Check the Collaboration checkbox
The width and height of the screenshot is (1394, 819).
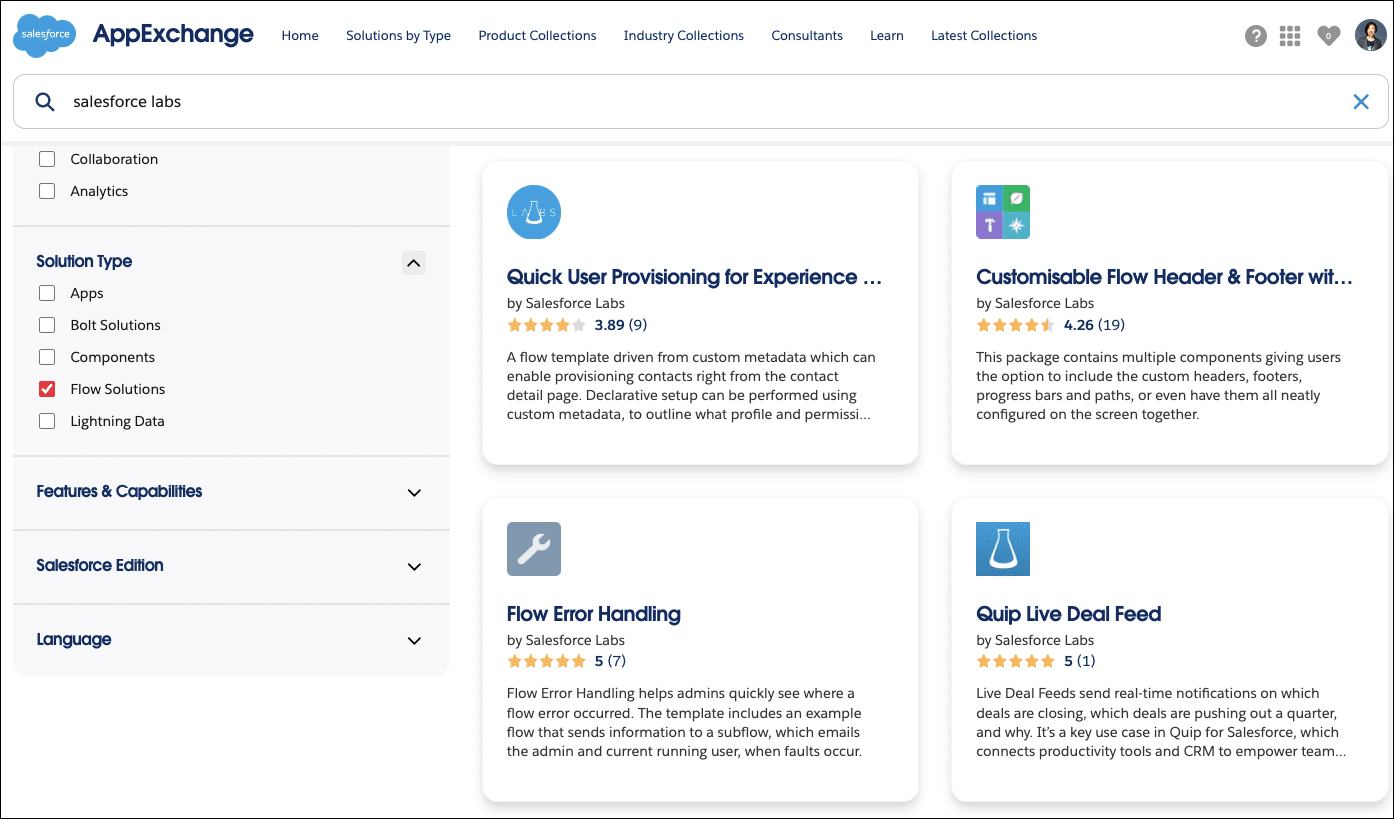[47, 159]
